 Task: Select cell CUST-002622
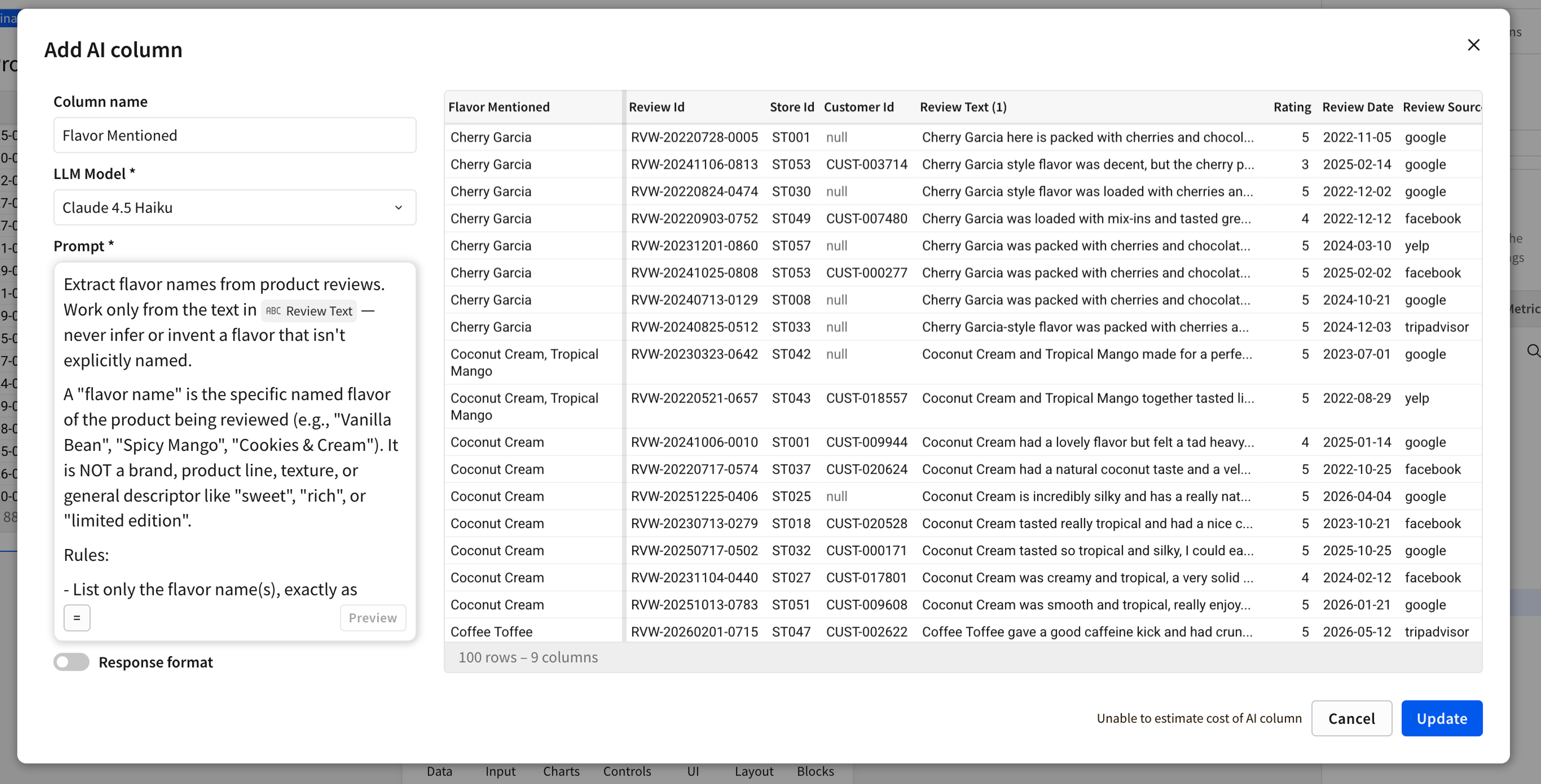coord(866,632)
